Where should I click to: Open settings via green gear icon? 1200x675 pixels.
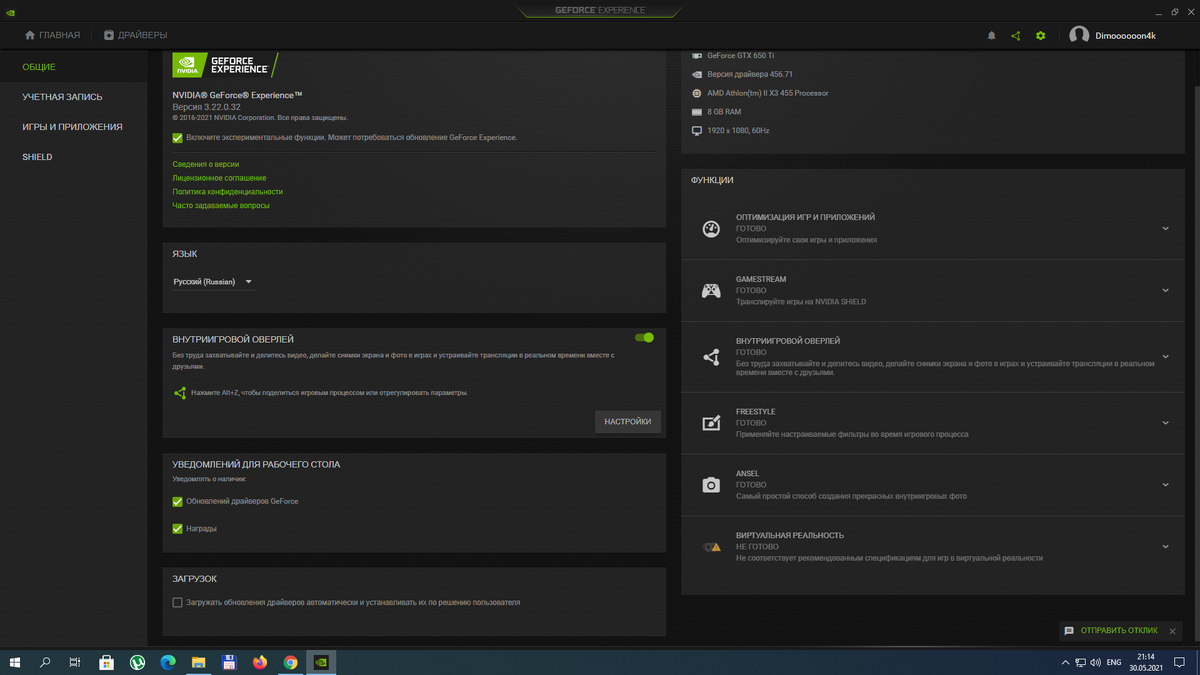pos(1041,35)
